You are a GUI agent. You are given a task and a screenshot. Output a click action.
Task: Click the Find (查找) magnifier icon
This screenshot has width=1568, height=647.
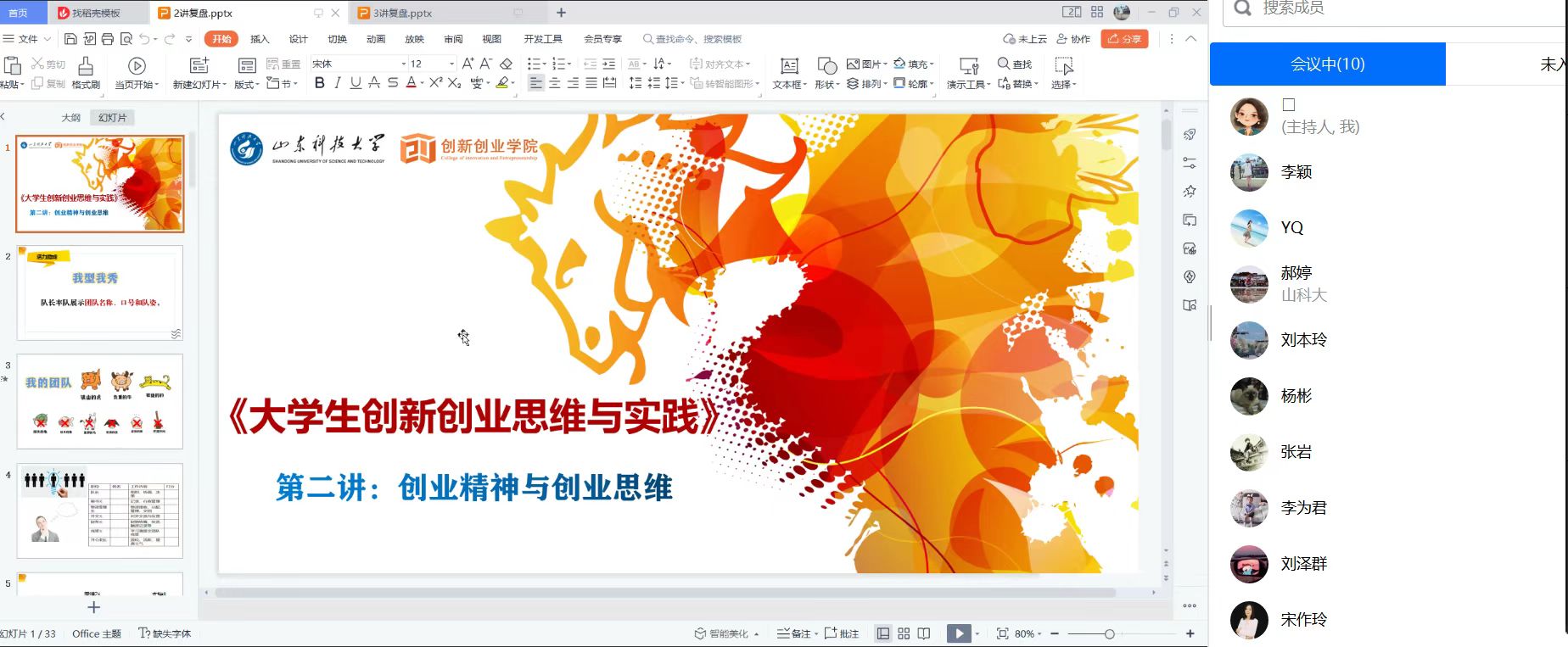point(1004,64)
